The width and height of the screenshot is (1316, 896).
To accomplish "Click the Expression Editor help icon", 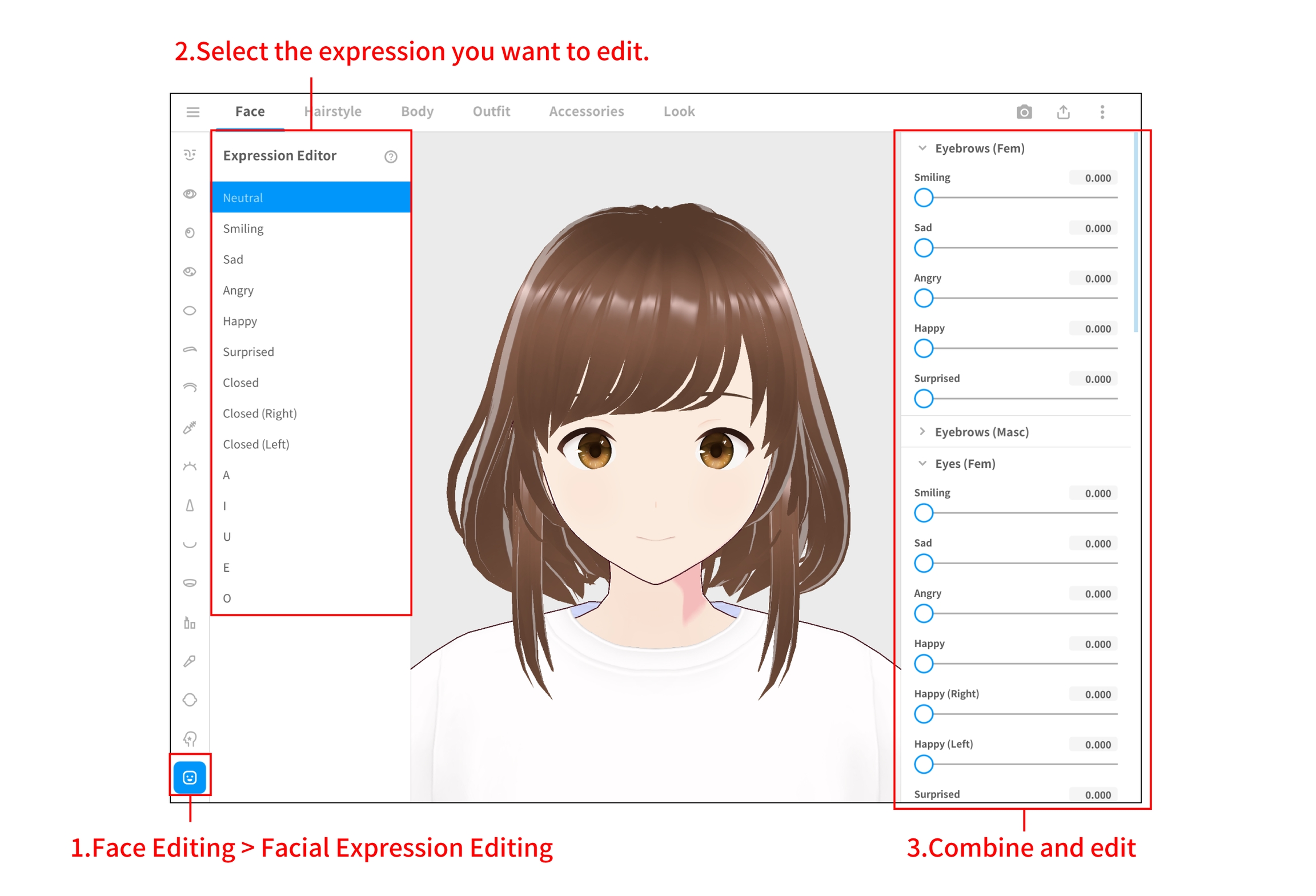I will 390,156.
